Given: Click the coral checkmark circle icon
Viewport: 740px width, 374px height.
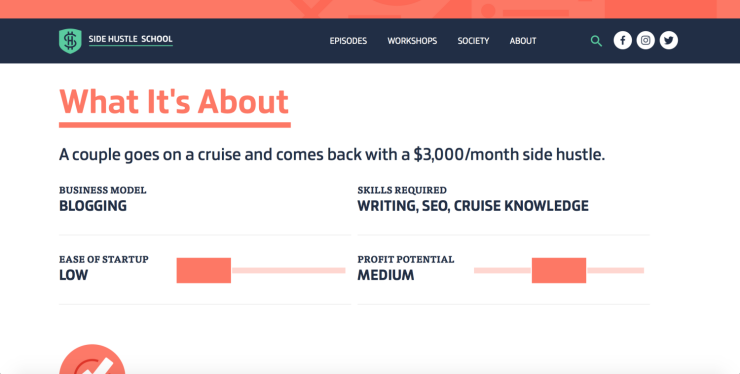Looking at the screenshot, I should point(92,359).
